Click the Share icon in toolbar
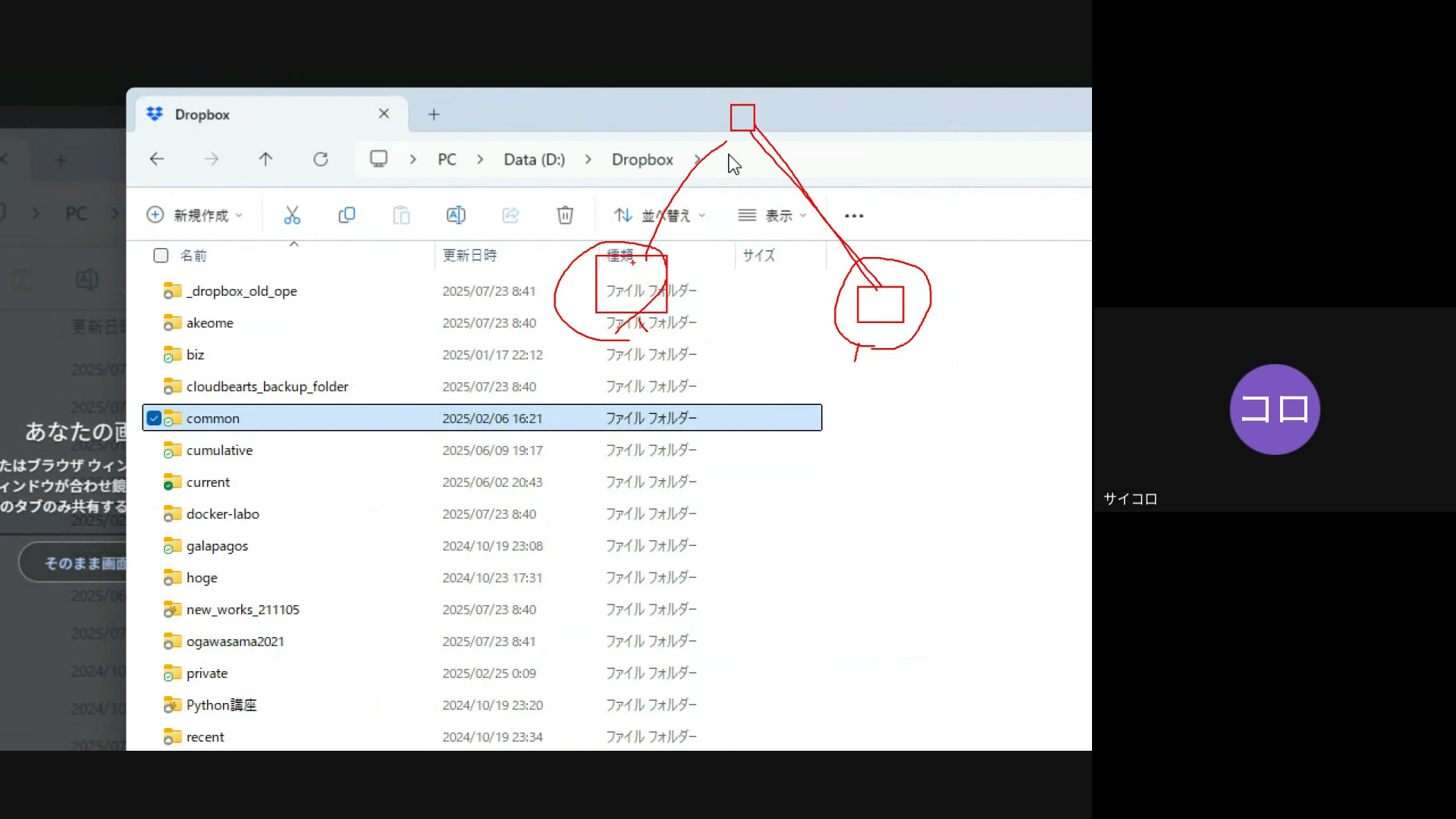 tap(510, 215)
